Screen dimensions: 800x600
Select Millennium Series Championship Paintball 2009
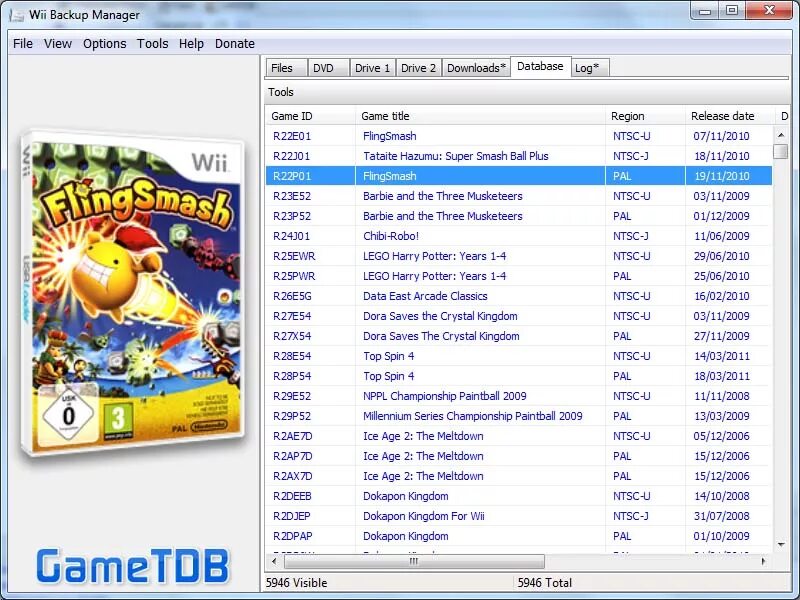coord(518,416)
